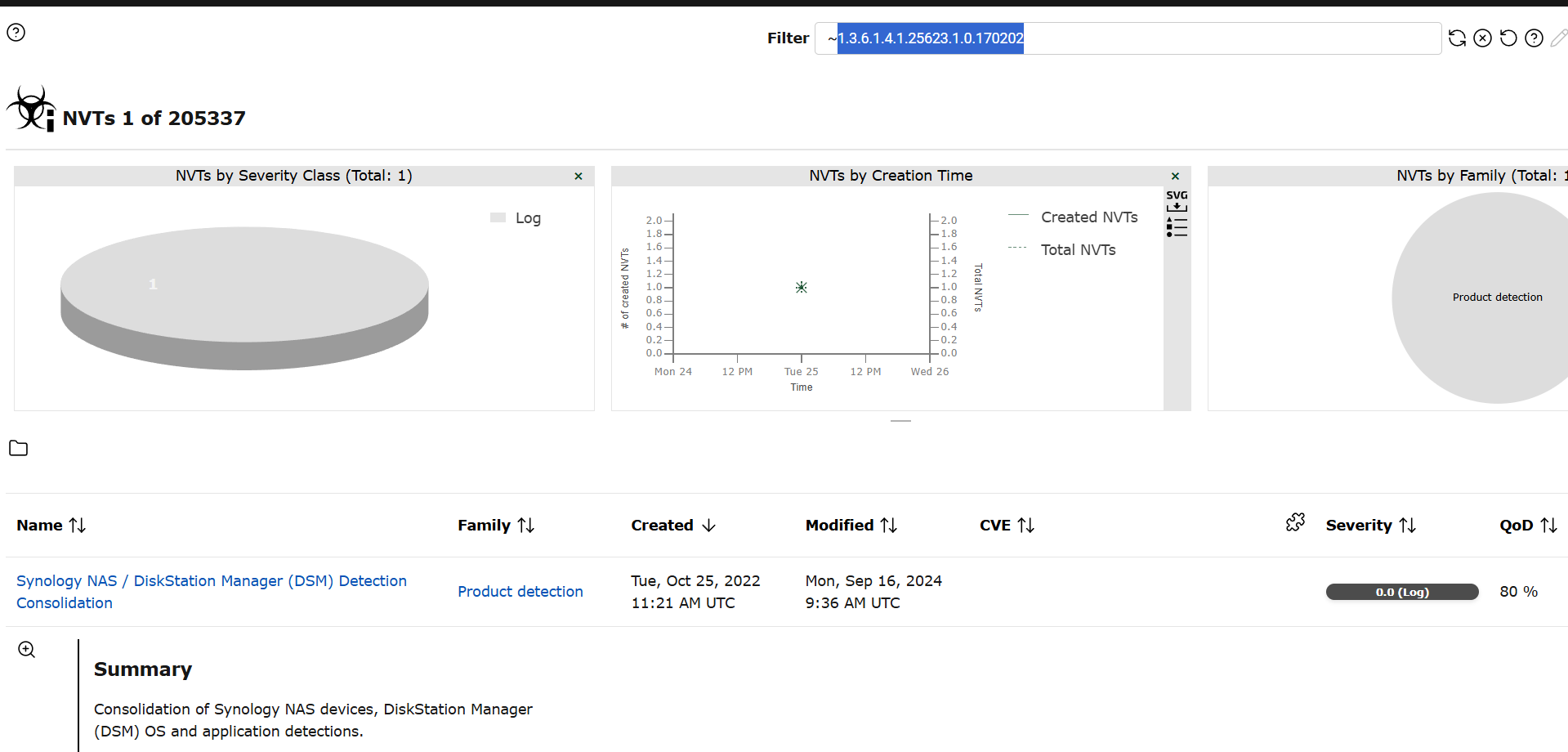Click the Product detection family pie
Image resolution: width=1568 pixels, height=752 pixels.
click(x=1480, y=298)
